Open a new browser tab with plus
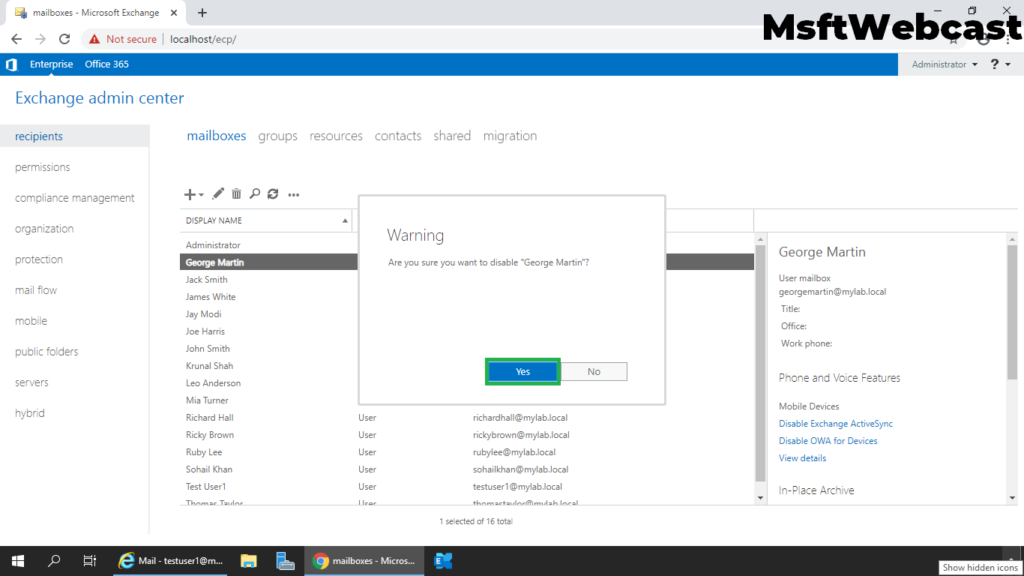The image size is (1024, 576). click(x=202, y=12)
